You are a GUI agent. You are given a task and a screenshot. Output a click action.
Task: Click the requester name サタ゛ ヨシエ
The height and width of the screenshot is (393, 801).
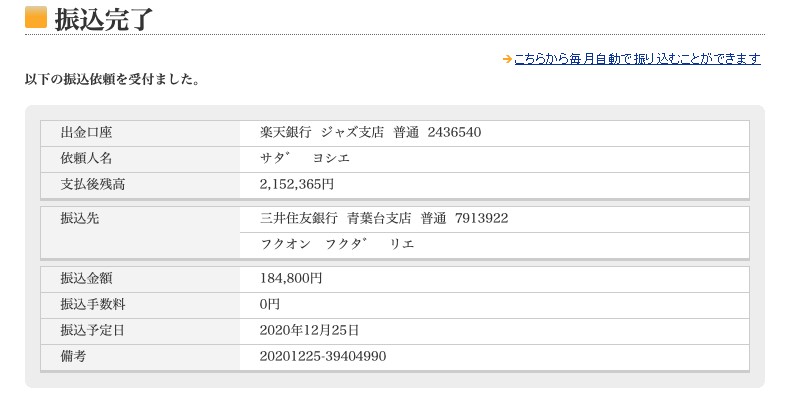304,159
